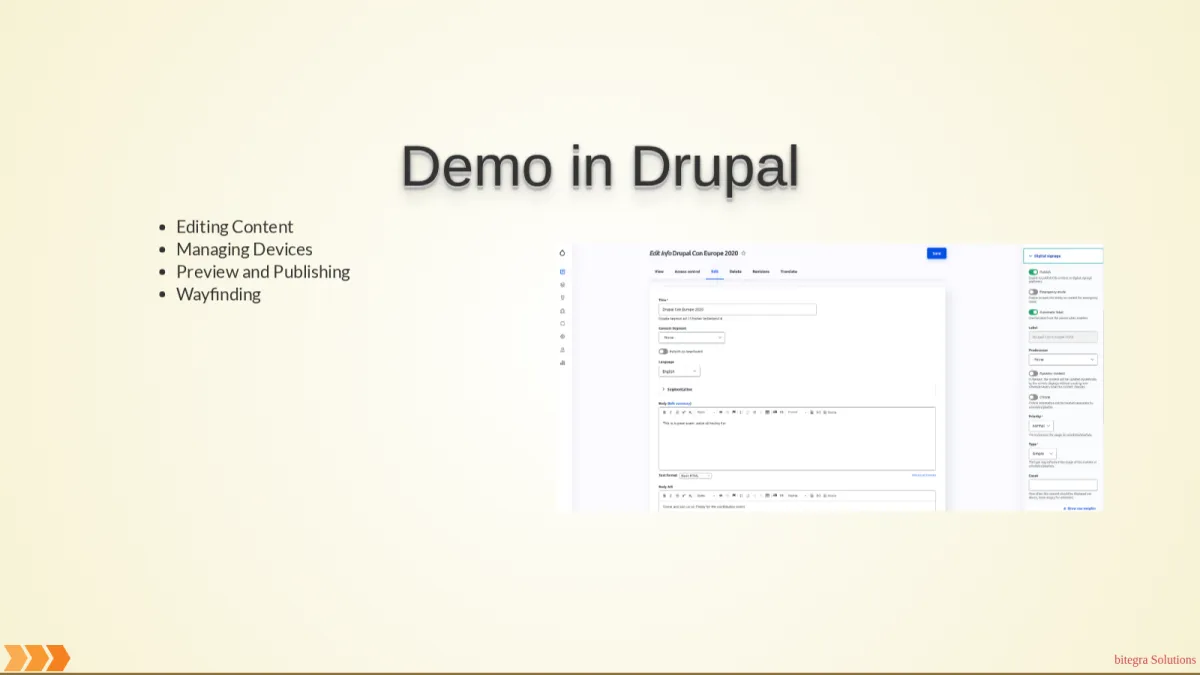The width and height of the screenshot is (1200, 675).
Task: Click the 'Demo in Drupal' slide heading
Action: click(x=600, y=166)
